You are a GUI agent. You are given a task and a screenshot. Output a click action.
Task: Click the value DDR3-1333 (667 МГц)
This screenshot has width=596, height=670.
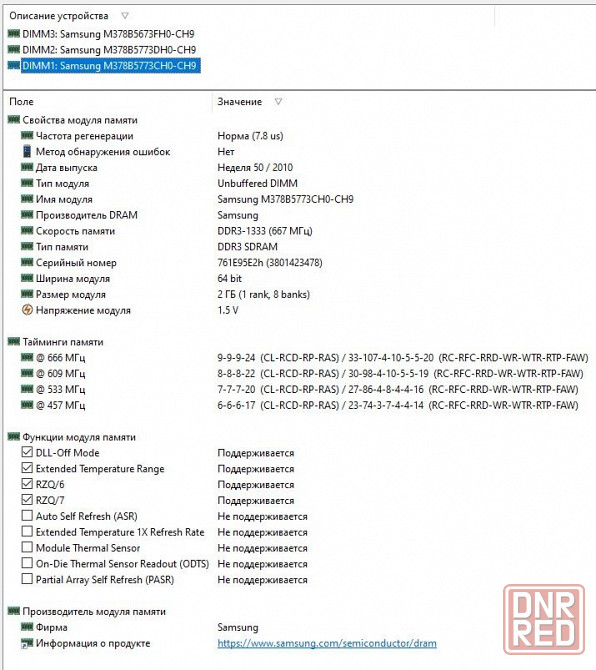(x=265, y=231)
